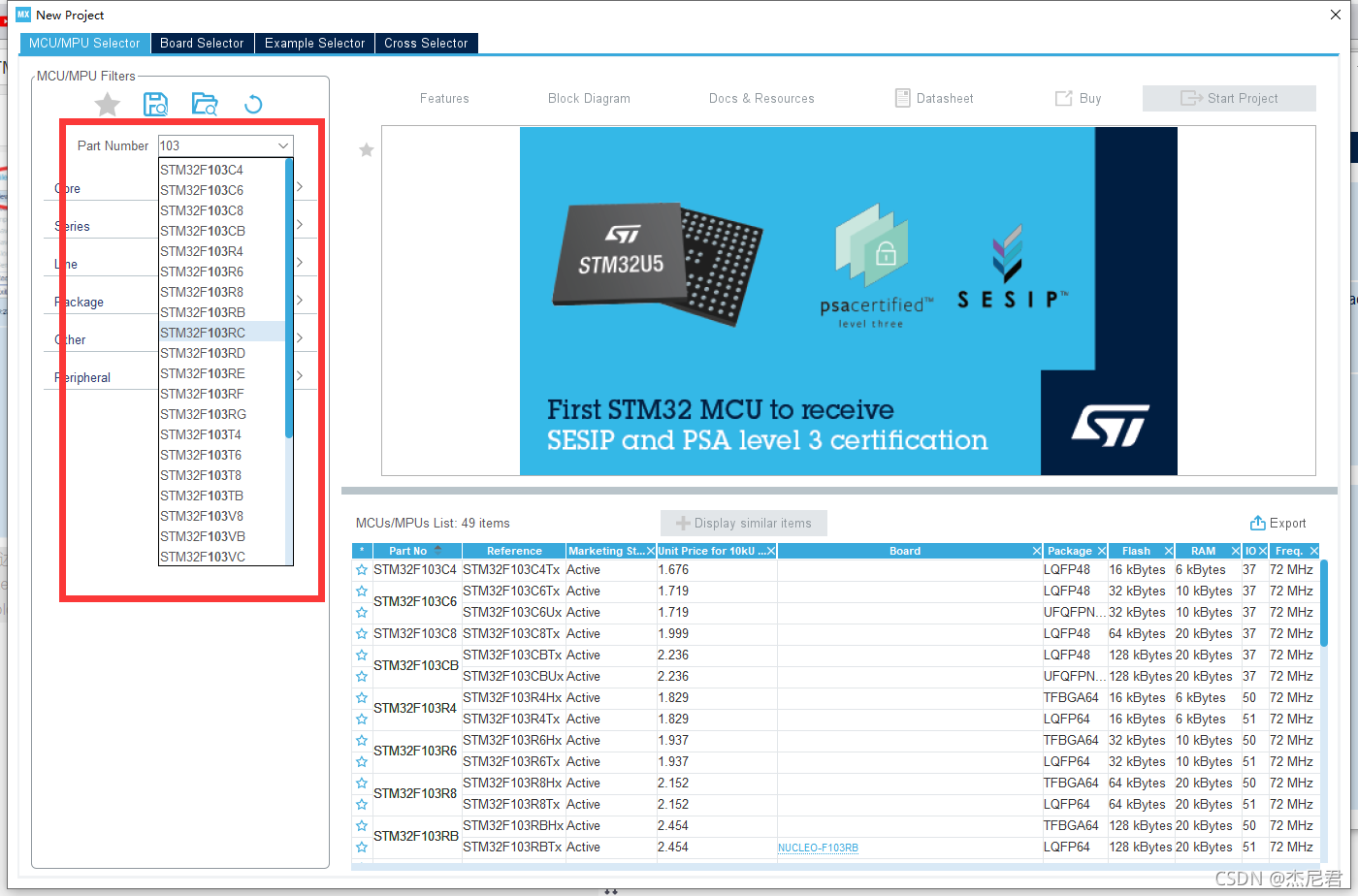Expand the Series filter chevron

pos(300,225)
